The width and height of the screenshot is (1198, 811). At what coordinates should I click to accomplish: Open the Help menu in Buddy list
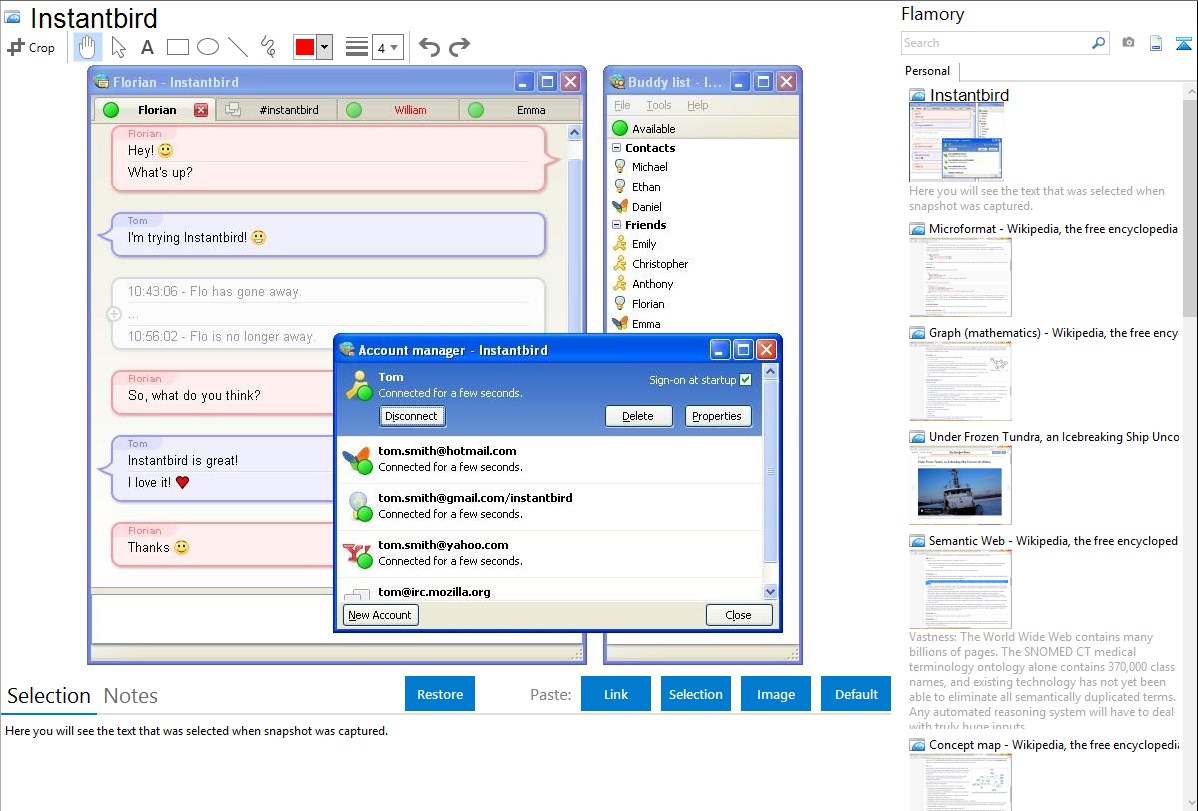pyautogui.click(x=697, y=105)
